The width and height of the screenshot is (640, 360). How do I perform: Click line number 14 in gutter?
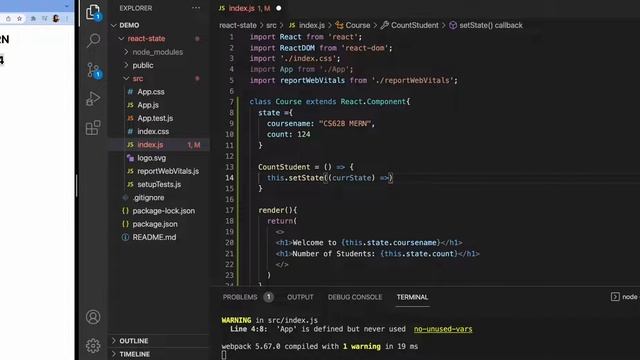[229, 178]
